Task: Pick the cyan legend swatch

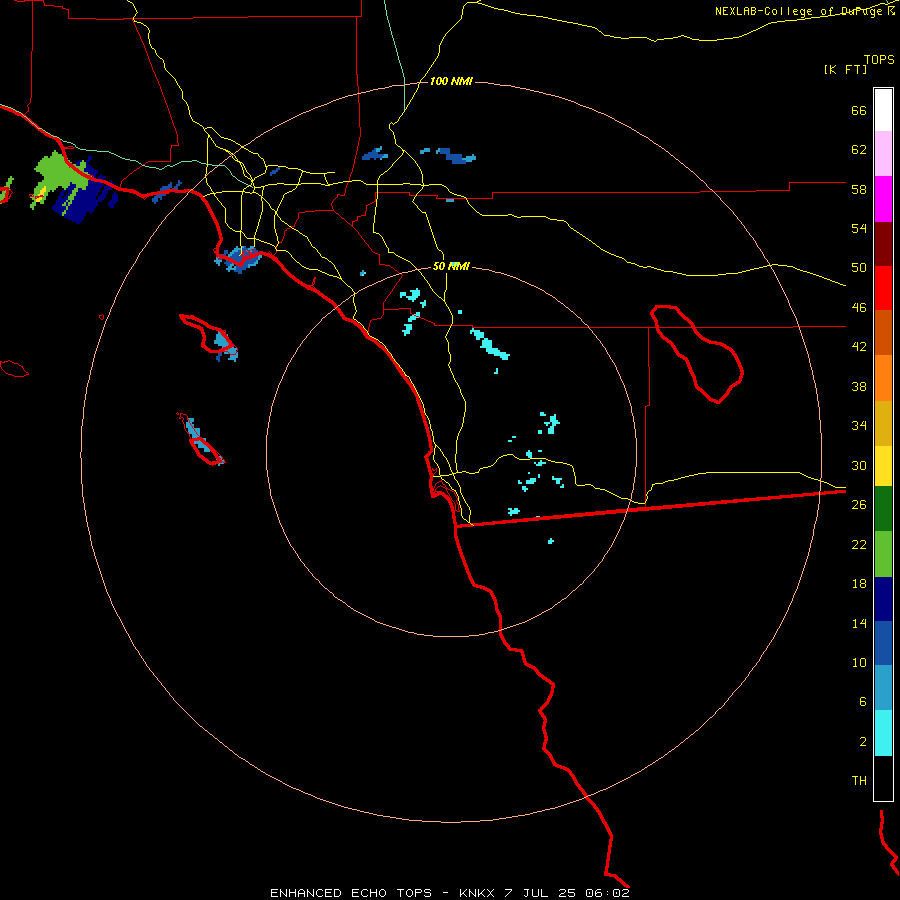Action: 883,733
